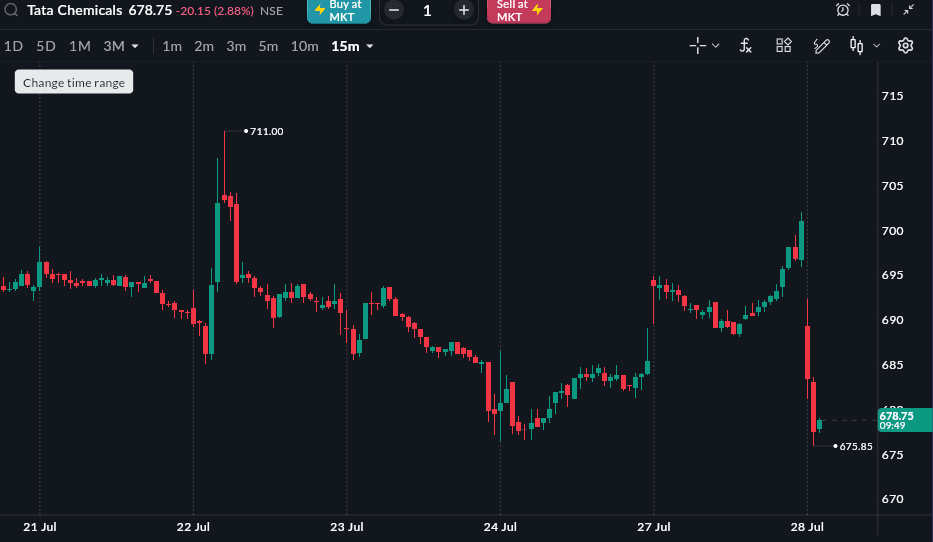
Task: Select the 3M time range
Action: tap(114, 46)
